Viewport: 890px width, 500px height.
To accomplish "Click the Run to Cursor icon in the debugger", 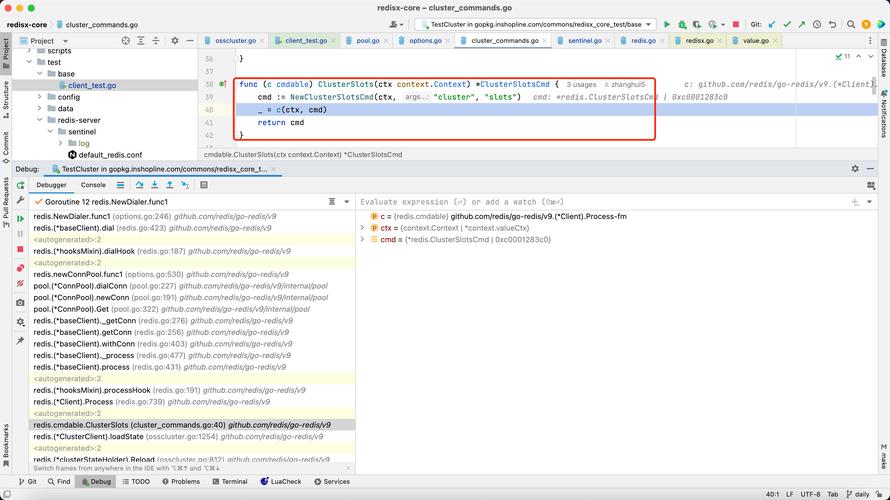I will point(184,185).
